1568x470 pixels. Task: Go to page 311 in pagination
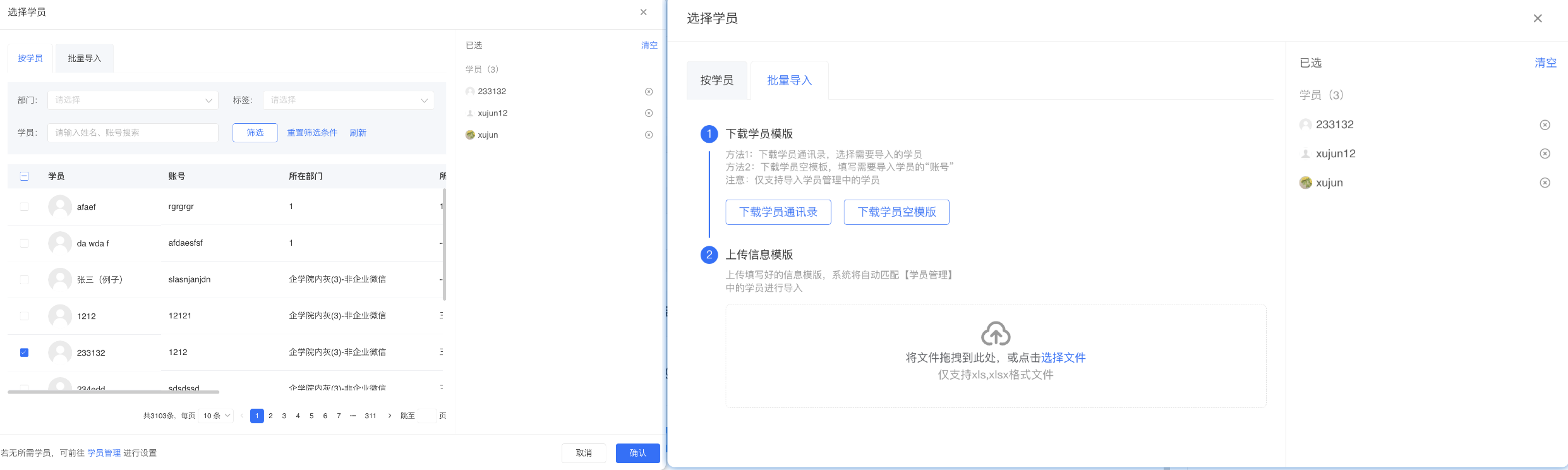pos(371,416)
